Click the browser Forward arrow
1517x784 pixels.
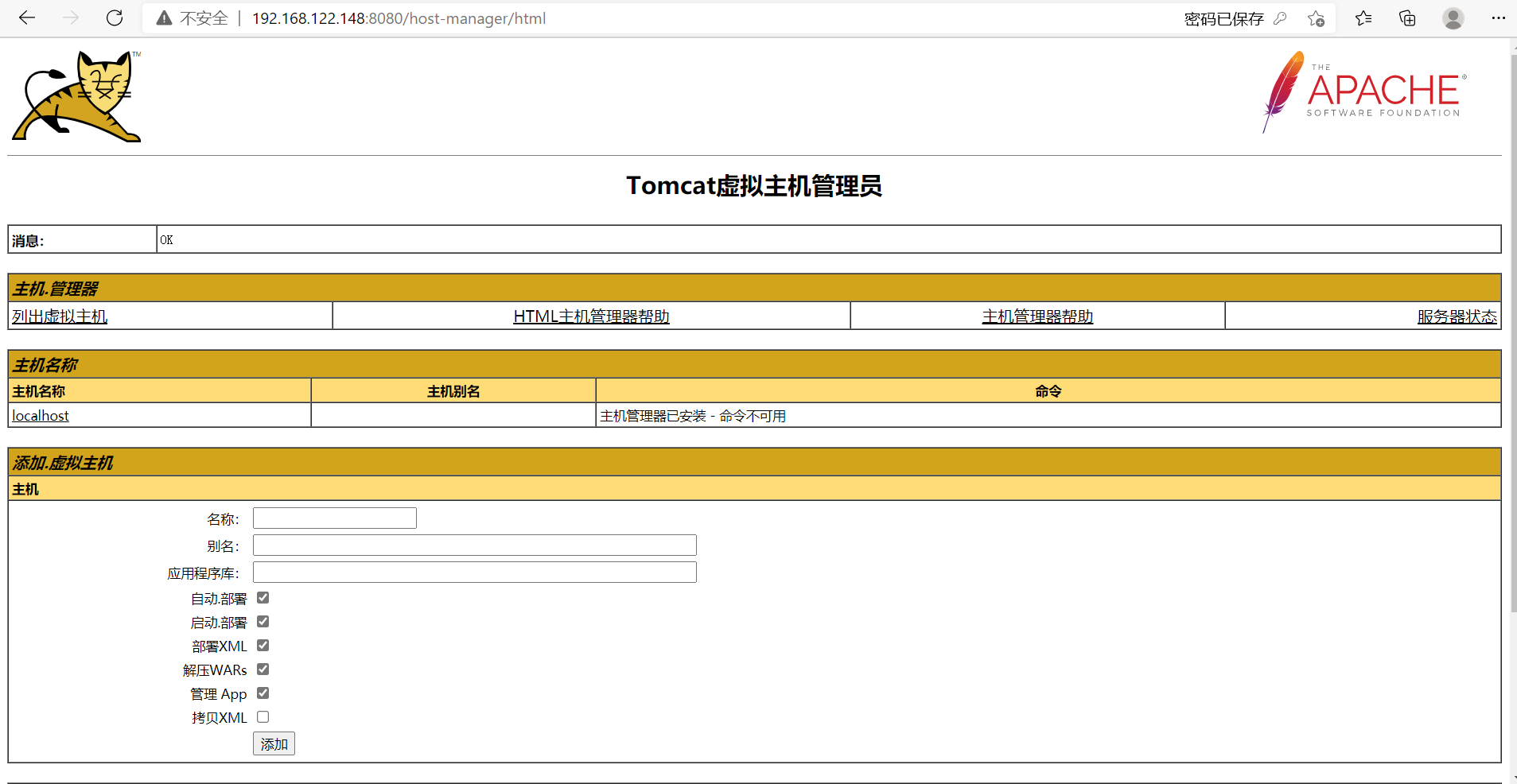click(71, 18)
